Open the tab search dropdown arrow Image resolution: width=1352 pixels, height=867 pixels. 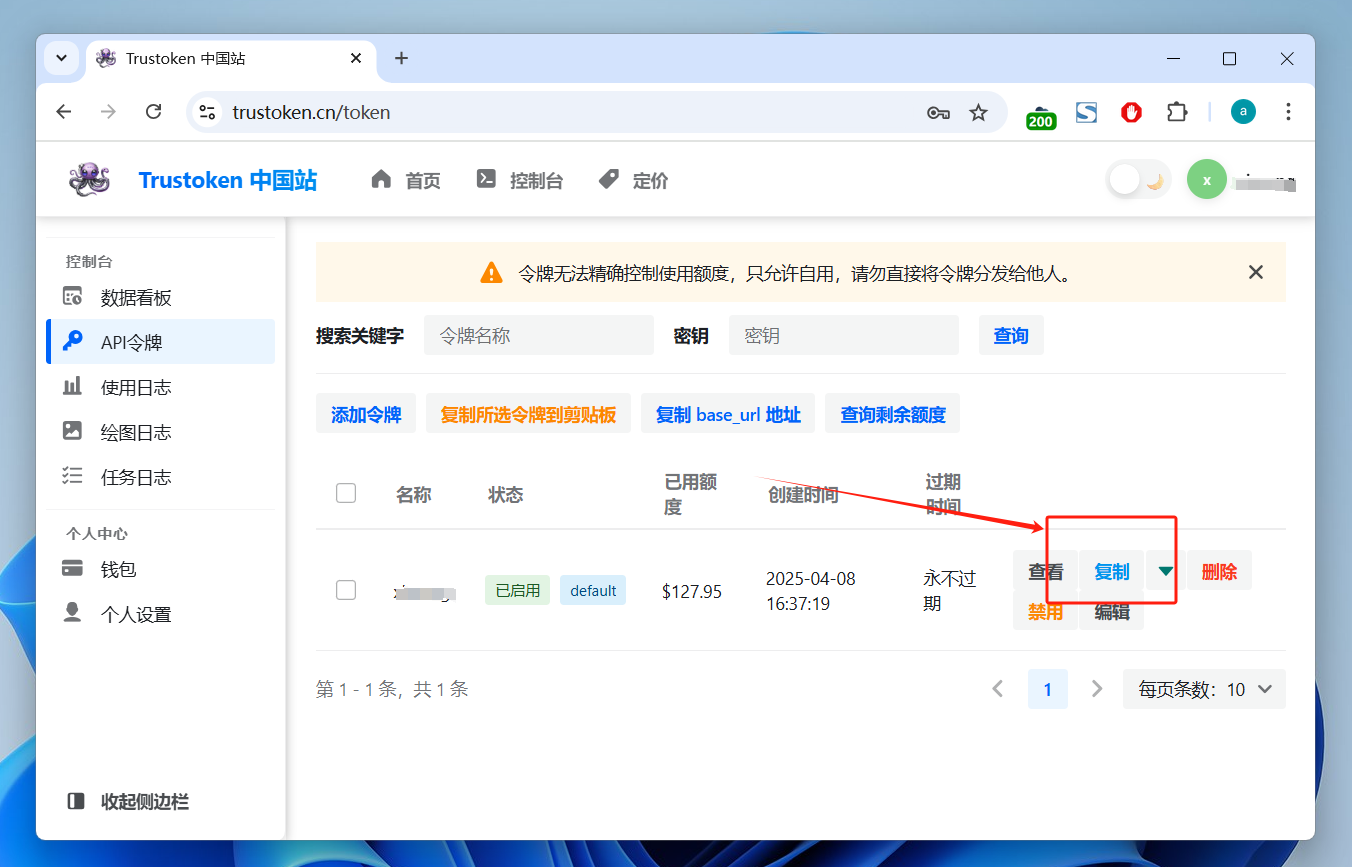(x=61, y=58)
